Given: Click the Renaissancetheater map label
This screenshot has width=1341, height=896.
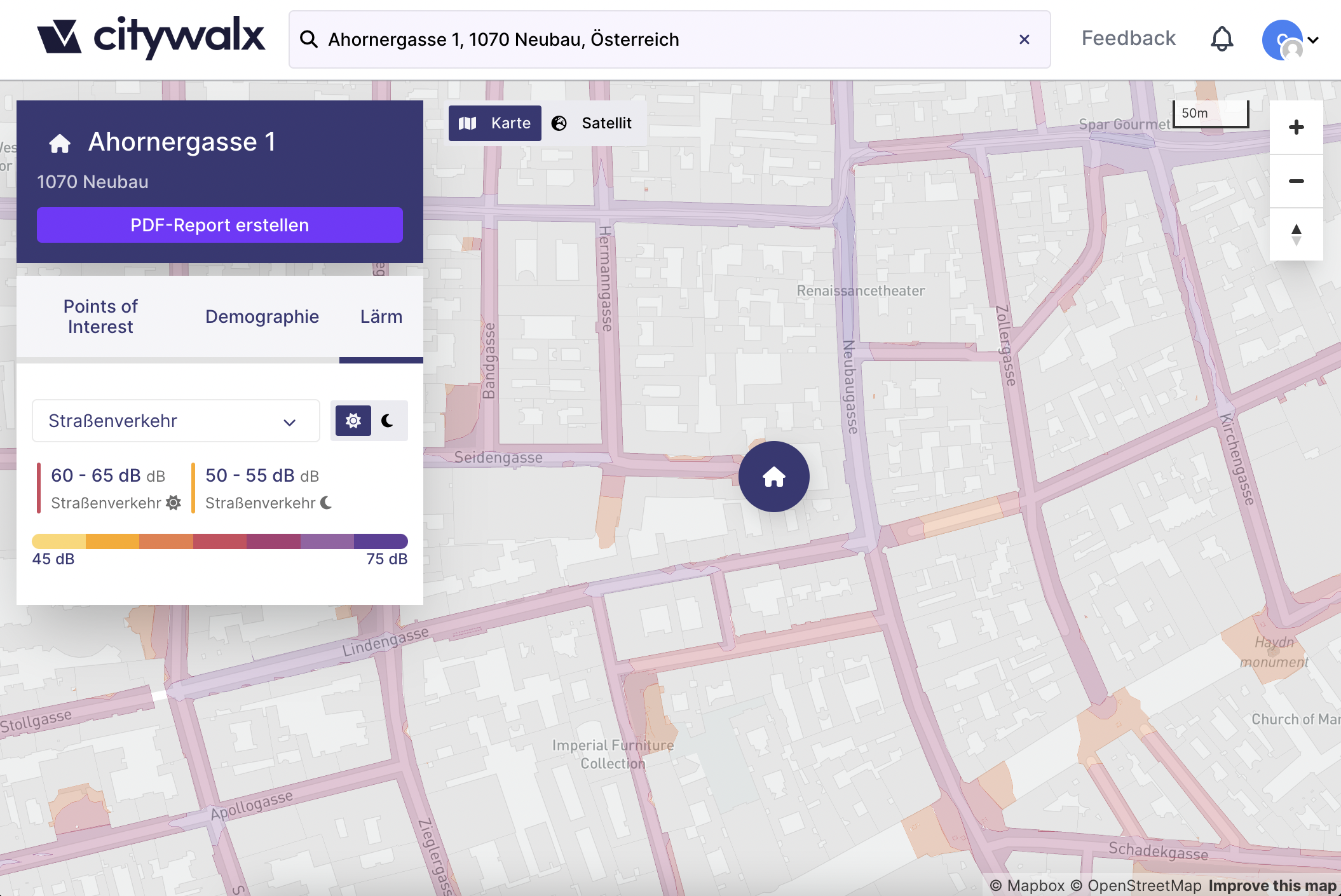Looking at the screenshot, I should click(x=861, y=290).
